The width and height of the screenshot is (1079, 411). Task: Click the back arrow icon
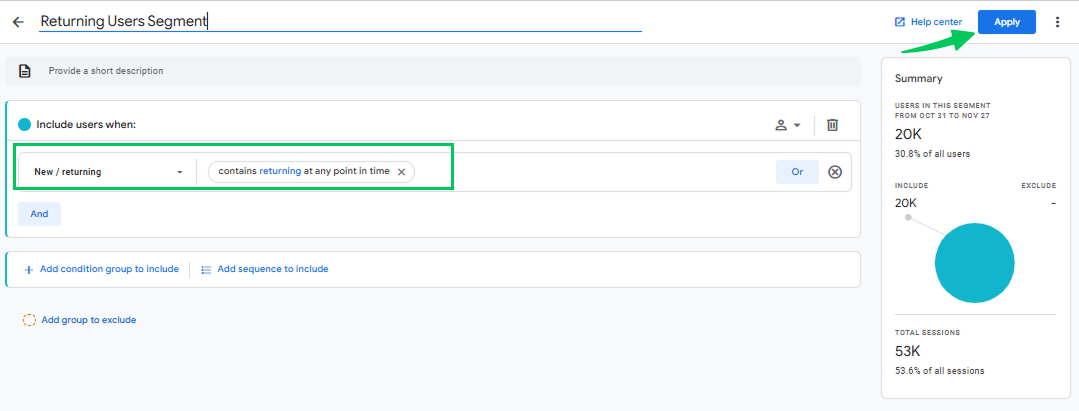click(x=18, y=21)
